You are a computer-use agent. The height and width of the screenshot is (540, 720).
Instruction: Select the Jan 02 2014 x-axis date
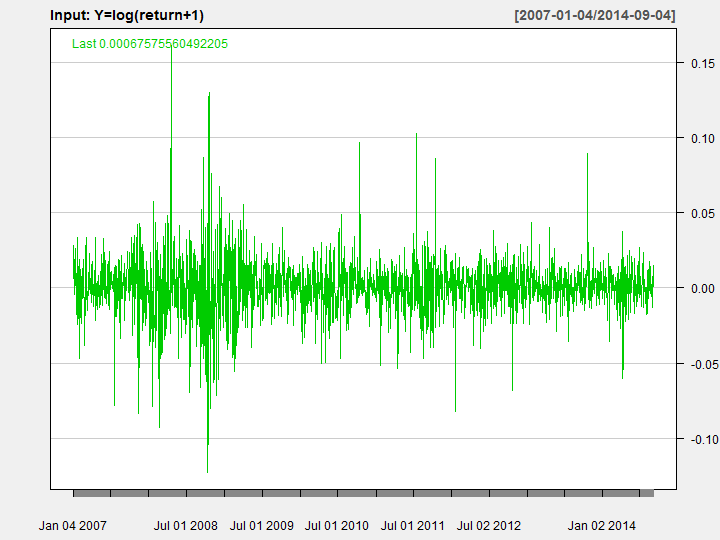pos(601,525)
